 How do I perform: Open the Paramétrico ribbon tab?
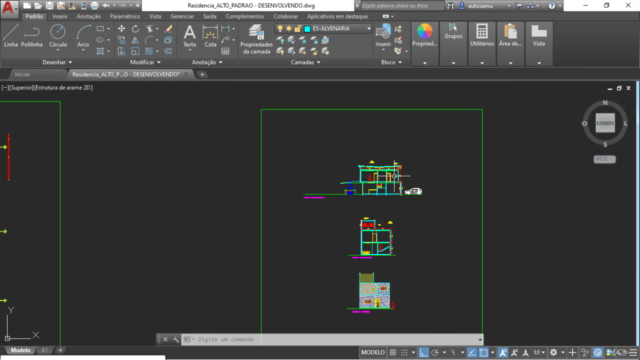coord(125,16)
